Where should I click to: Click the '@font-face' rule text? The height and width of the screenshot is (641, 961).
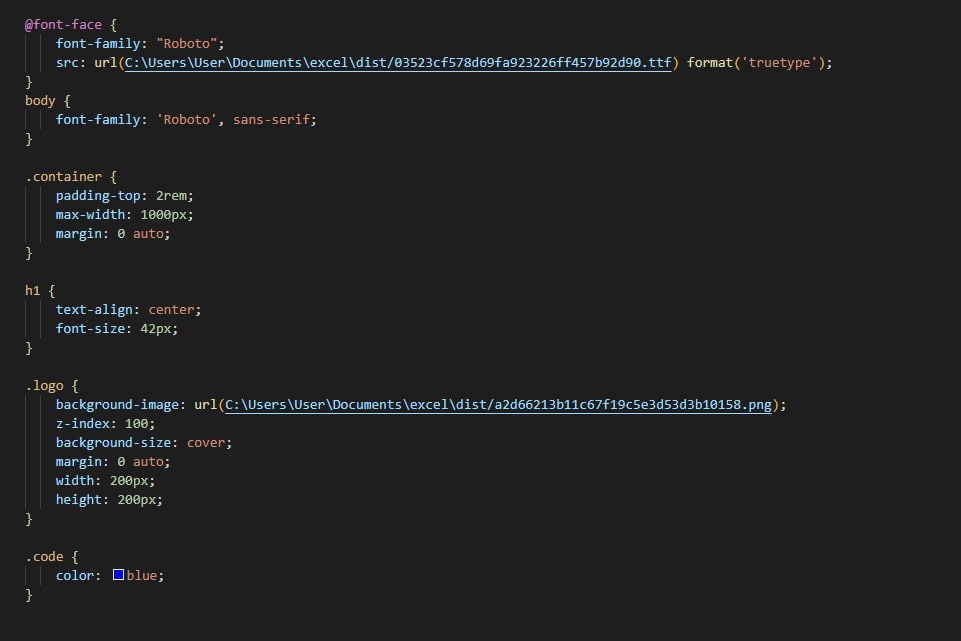click(63, 25)
